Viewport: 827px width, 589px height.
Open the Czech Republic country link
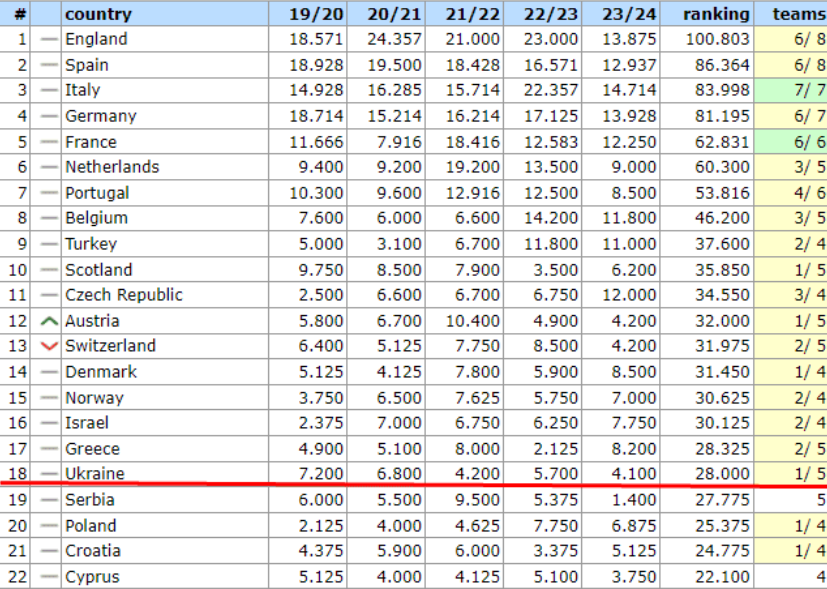pos(123,295)
